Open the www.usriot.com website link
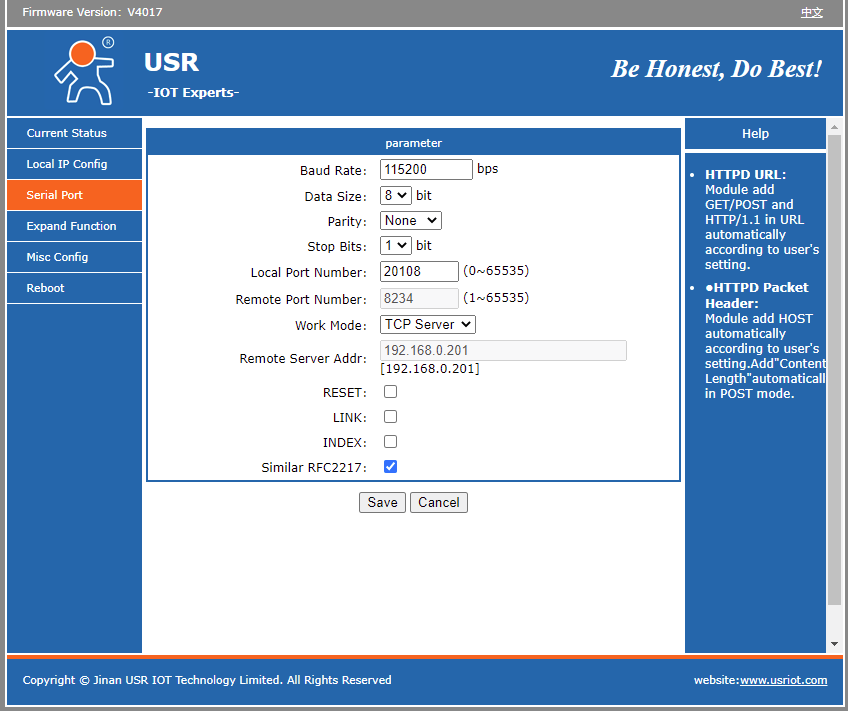 tap(784, 680)
